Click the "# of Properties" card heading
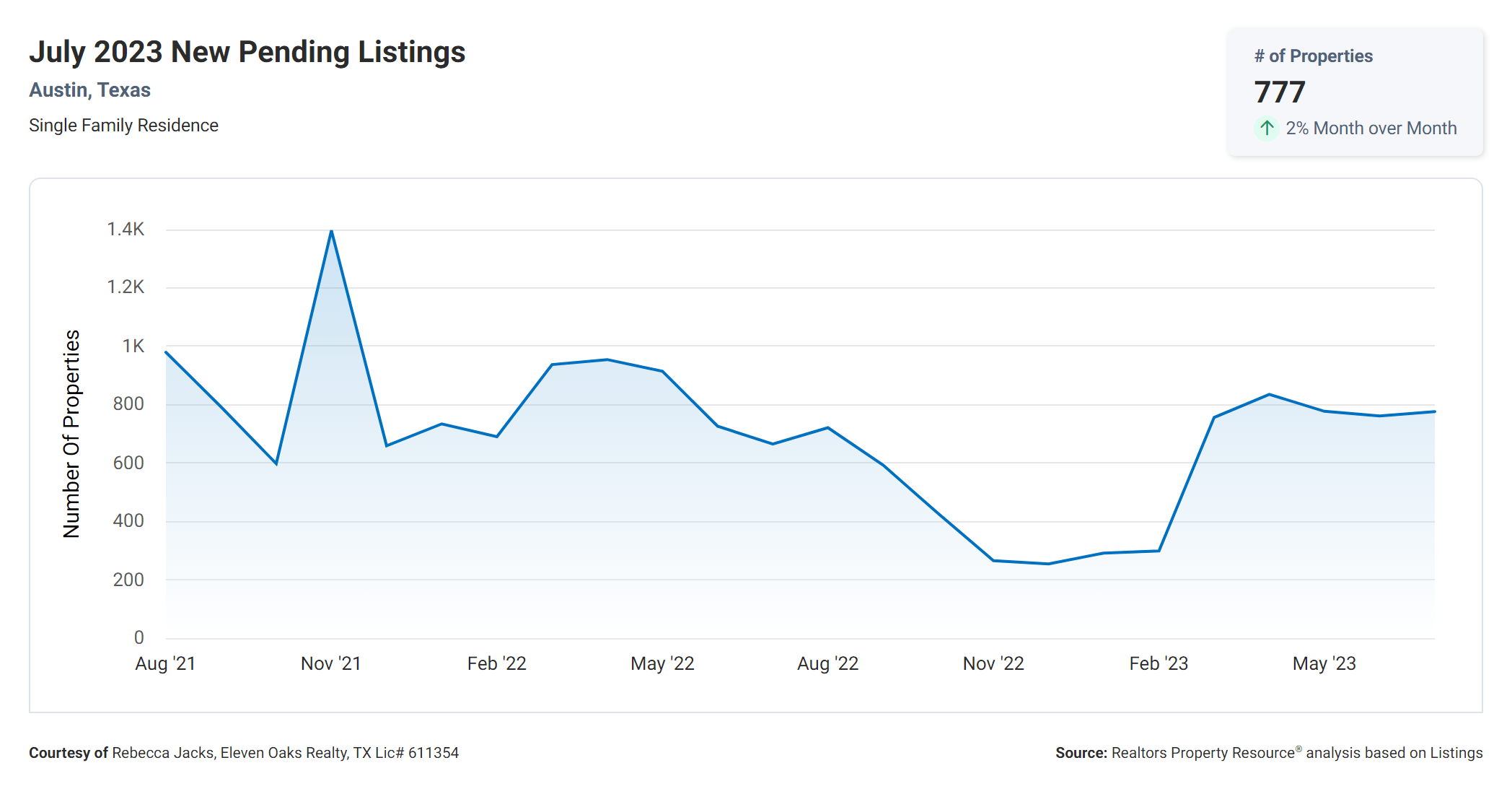The image size is (1512, 794). pyautogui.click(x=1313, y=56)
